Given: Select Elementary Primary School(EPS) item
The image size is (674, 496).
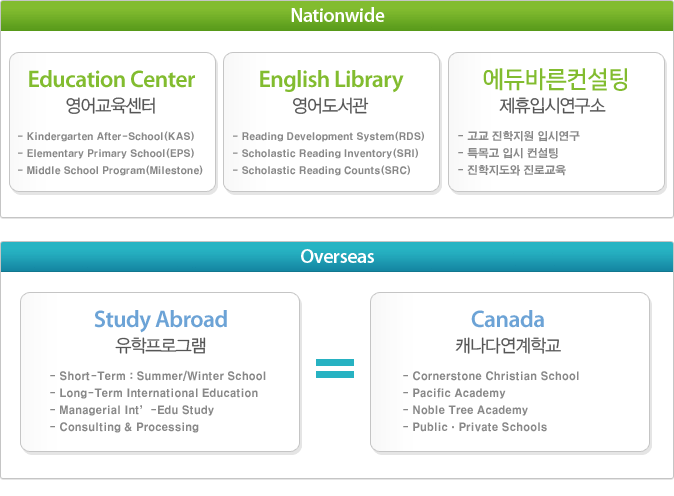Looking at the screenshot, I should click(x=111, y=153).
